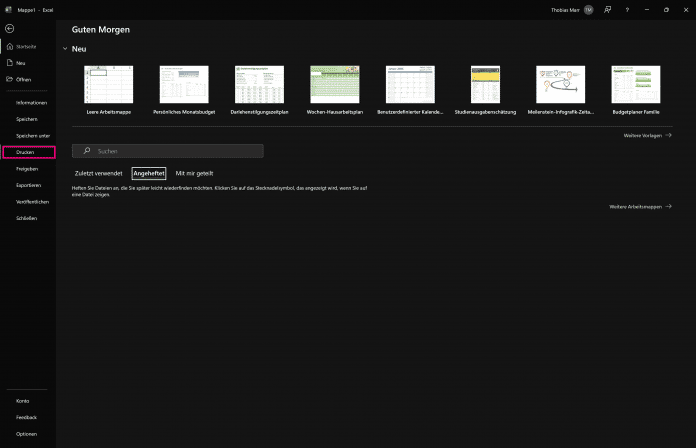Click the magnifier icon in the search box
The image size is (696, 448).
88,151
